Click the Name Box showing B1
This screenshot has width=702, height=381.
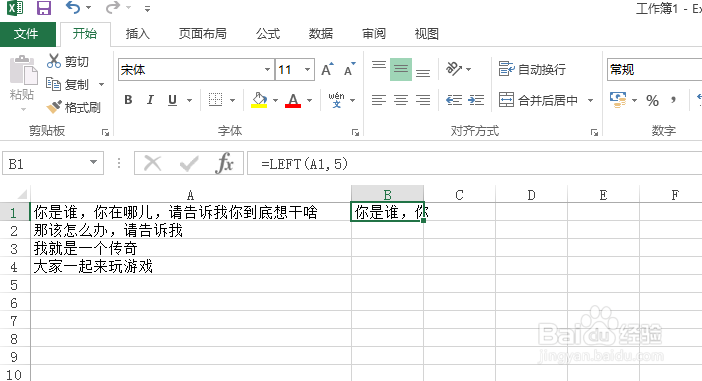[x=53, y=163]
